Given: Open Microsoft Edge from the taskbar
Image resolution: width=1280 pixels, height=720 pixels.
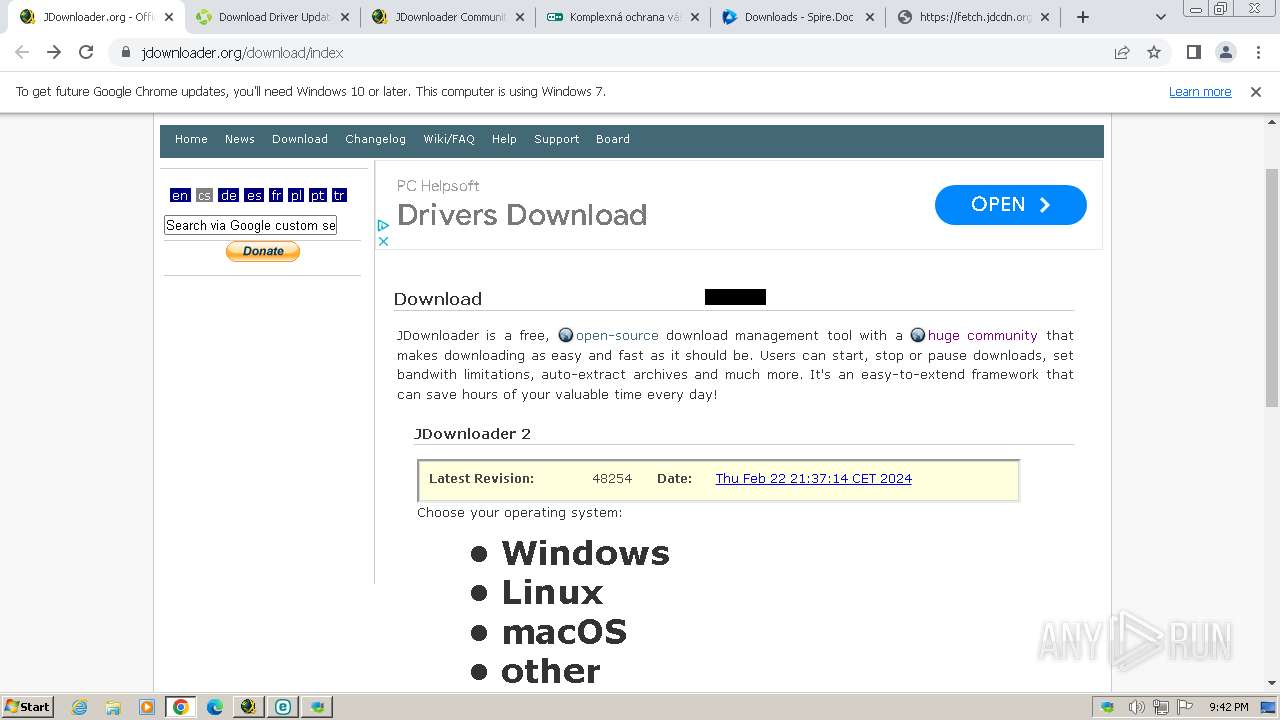Looking at the screenshot, I should [x=215, y=707].
